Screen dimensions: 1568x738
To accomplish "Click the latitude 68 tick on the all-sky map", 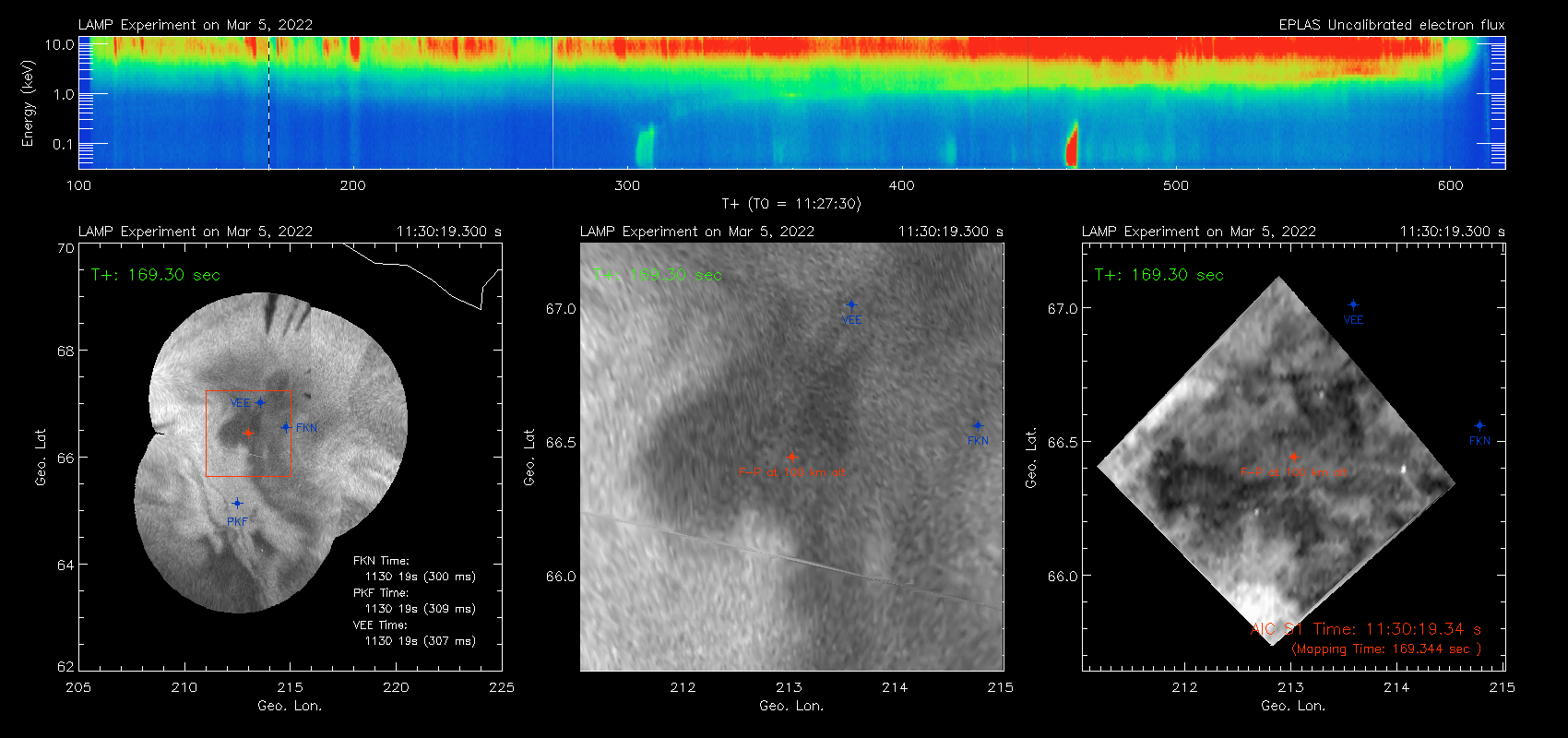I will click(x=65, y=351).
